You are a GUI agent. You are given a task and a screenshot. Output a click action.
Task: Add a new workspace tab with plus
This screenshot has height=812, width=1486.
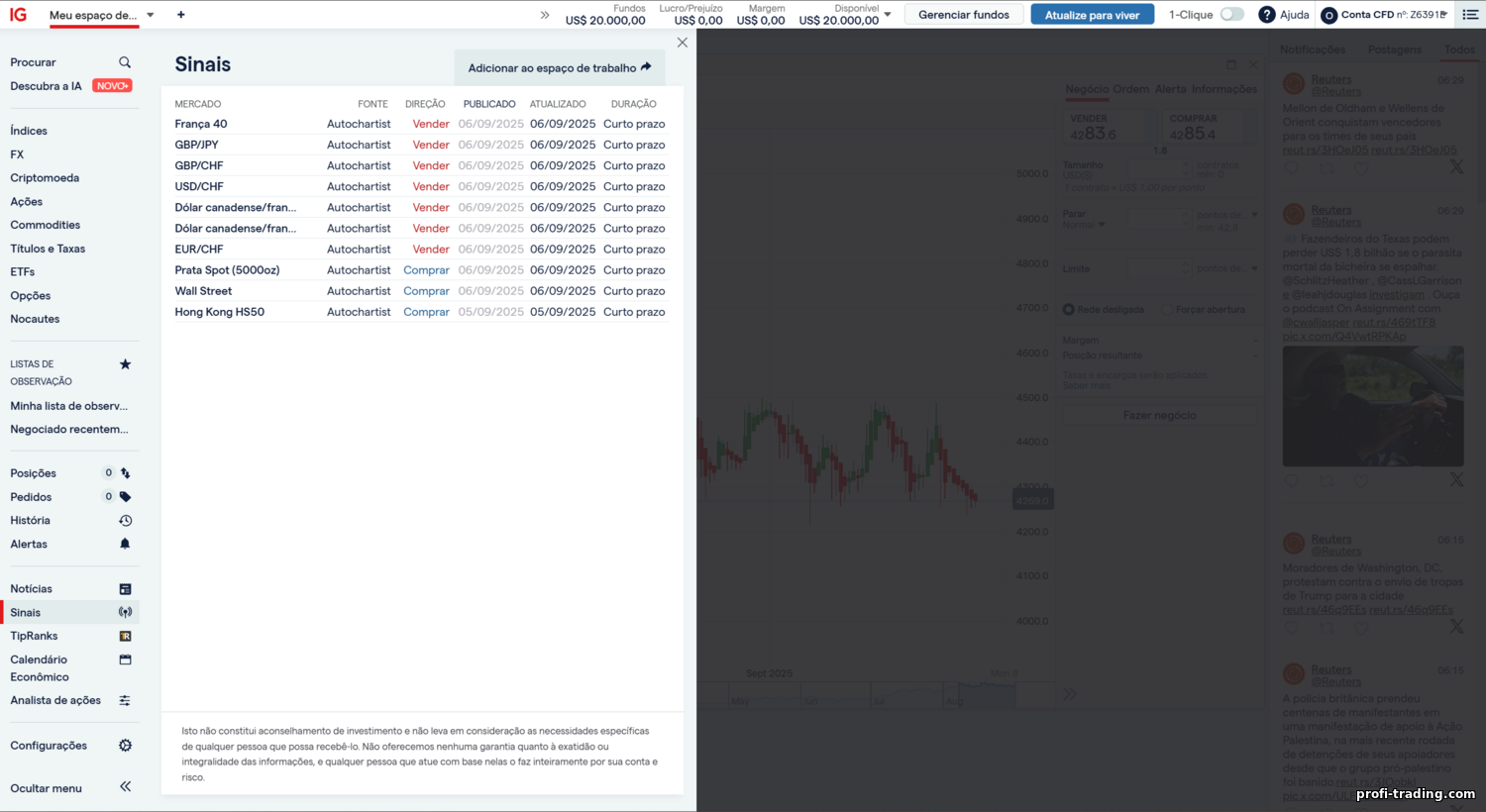[180, 15]
